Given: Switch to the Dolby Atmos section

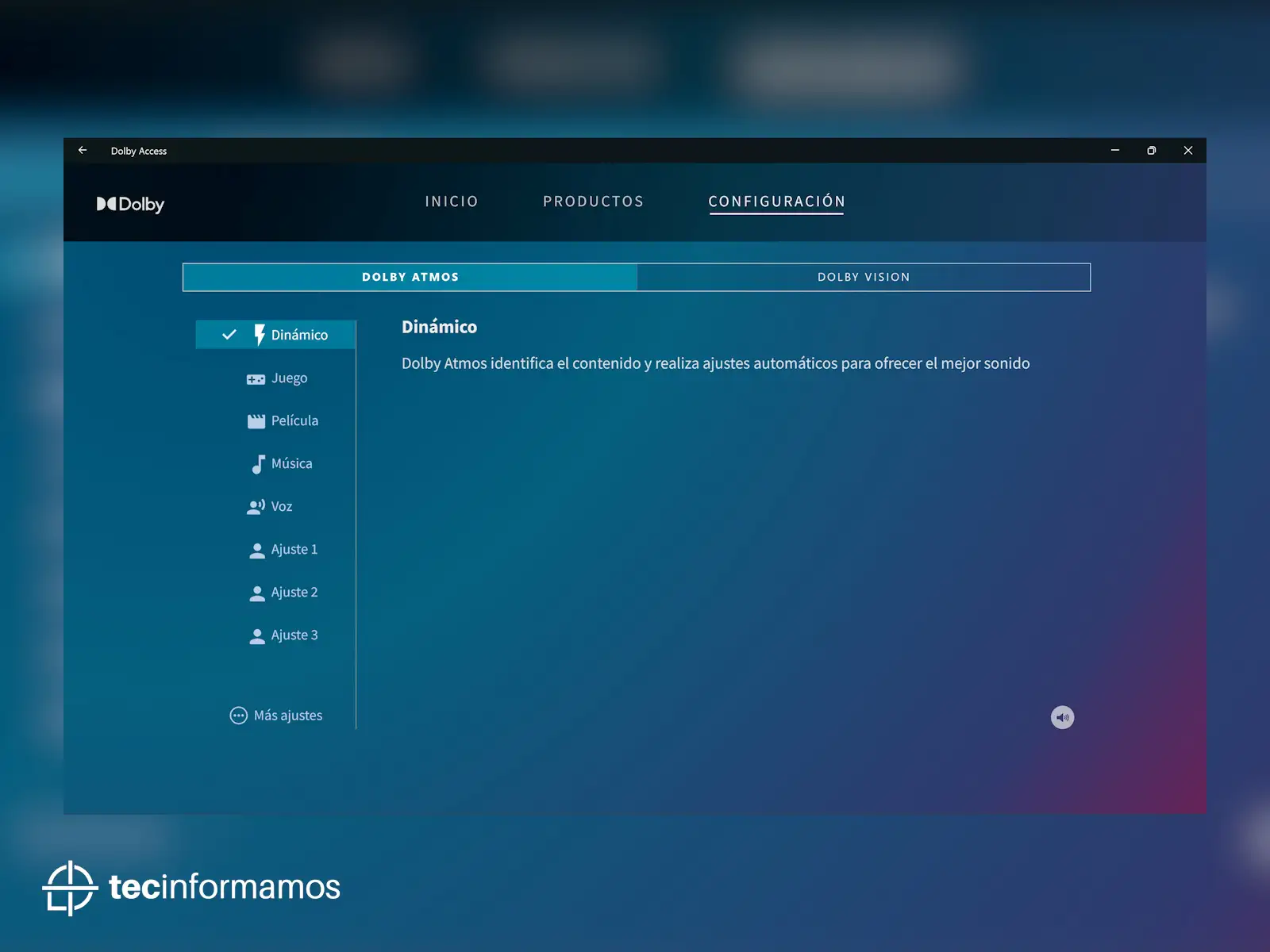Looking at the screenshot, I should 410,277.
